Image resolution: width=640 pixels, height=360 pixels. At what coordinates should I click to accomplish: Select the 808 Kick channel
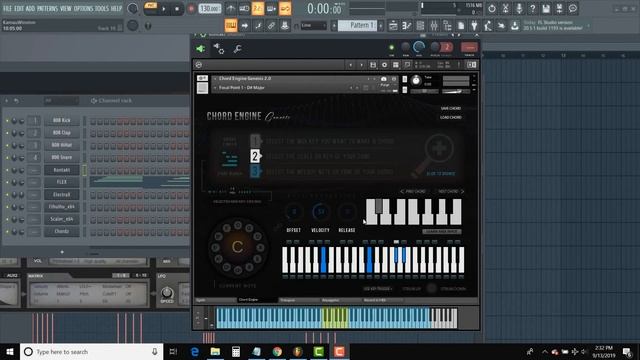pyautogui.click(x=62, y=120)
